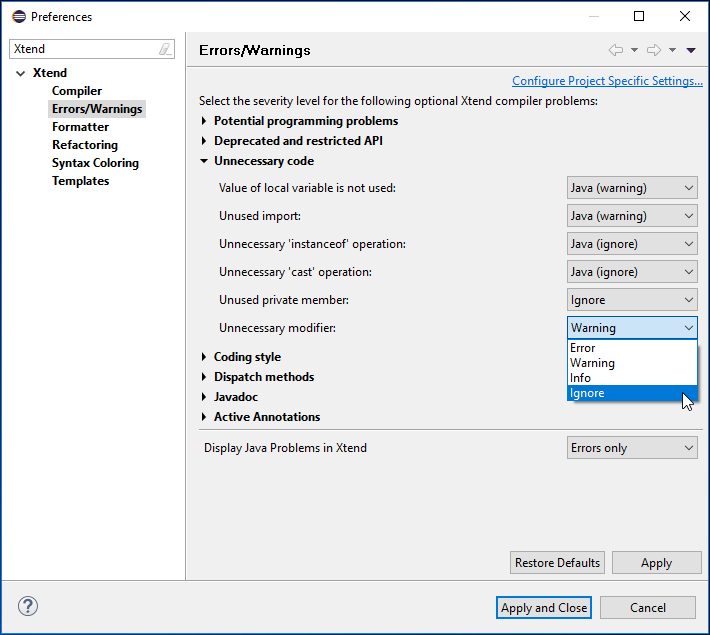Click the Eclipse Preferences window icon

(x=19, y=17)
